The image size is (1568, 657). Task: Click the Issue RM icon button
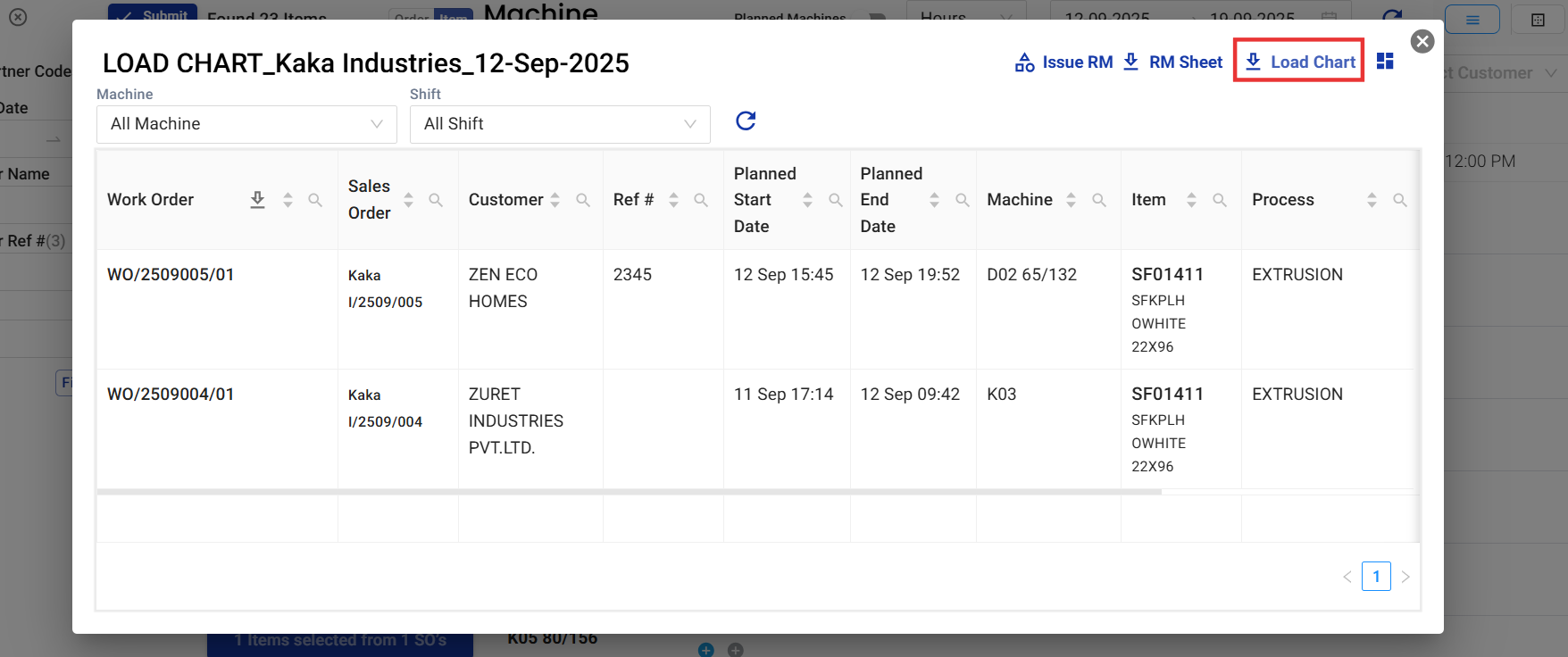point(1063,62)
